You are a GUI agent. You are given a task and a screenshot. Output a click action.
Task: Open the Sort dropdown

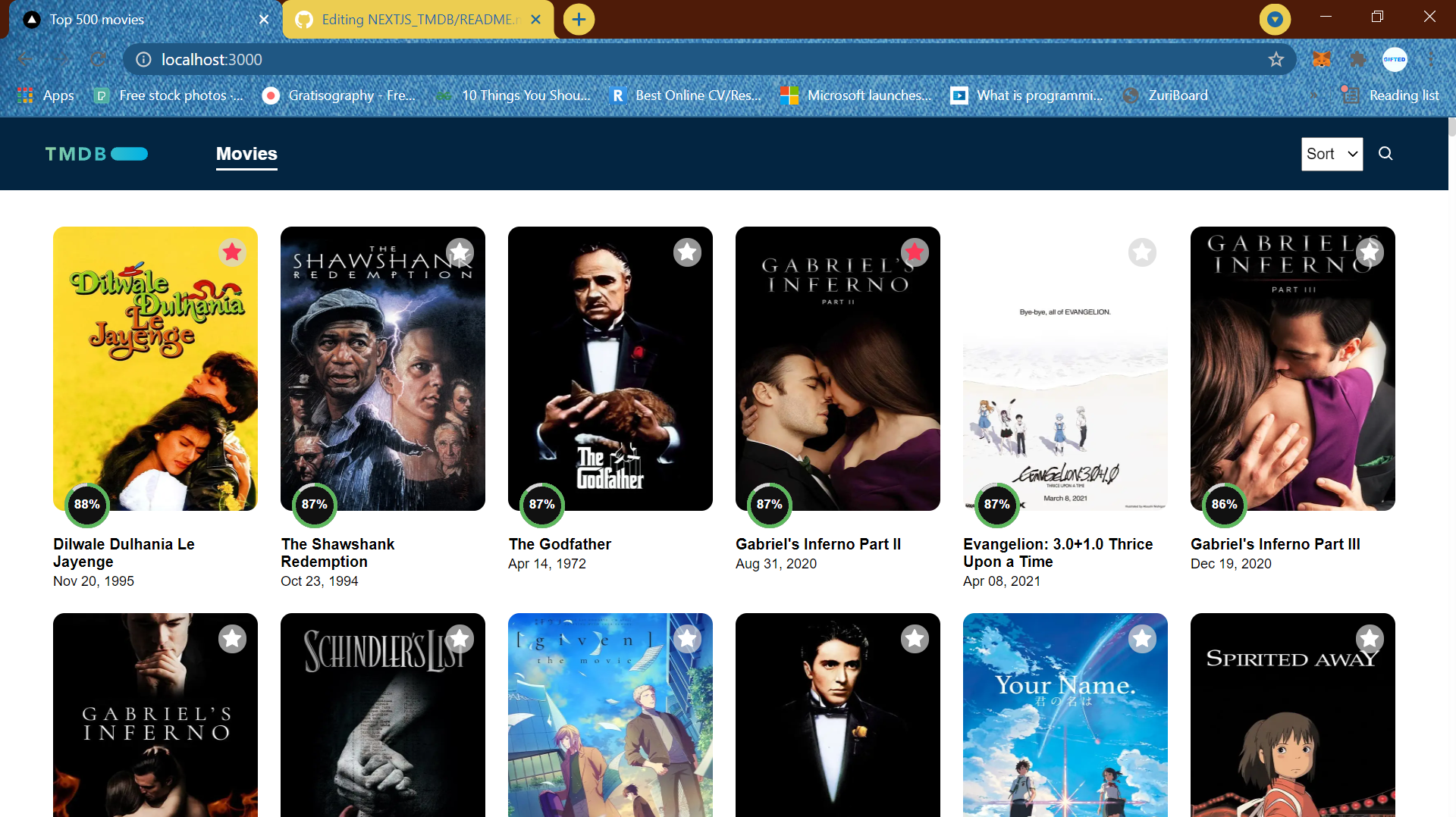click(x=1332, y=154)
